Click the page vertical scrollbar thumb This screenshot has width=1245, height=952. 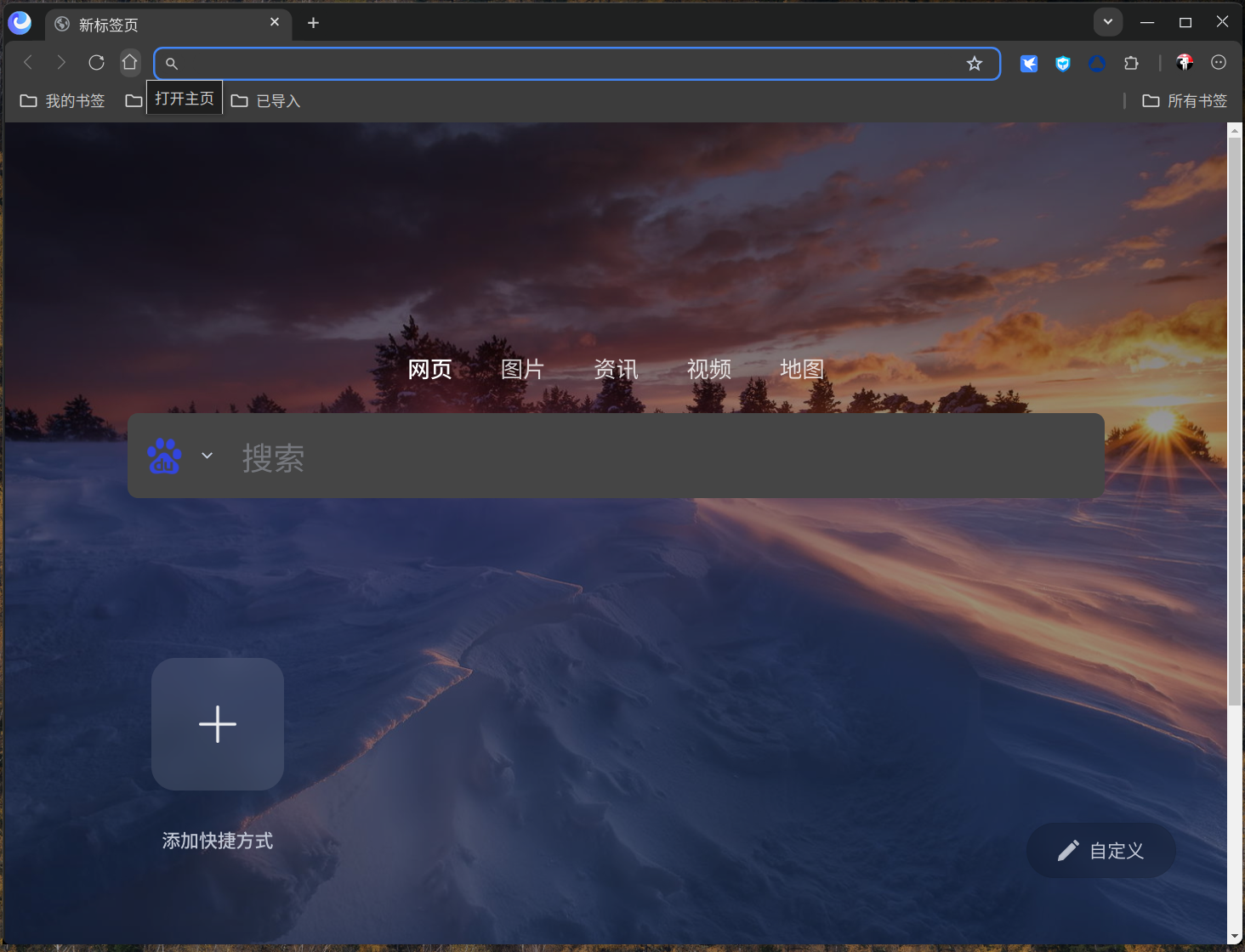[x=1235, y=422]
